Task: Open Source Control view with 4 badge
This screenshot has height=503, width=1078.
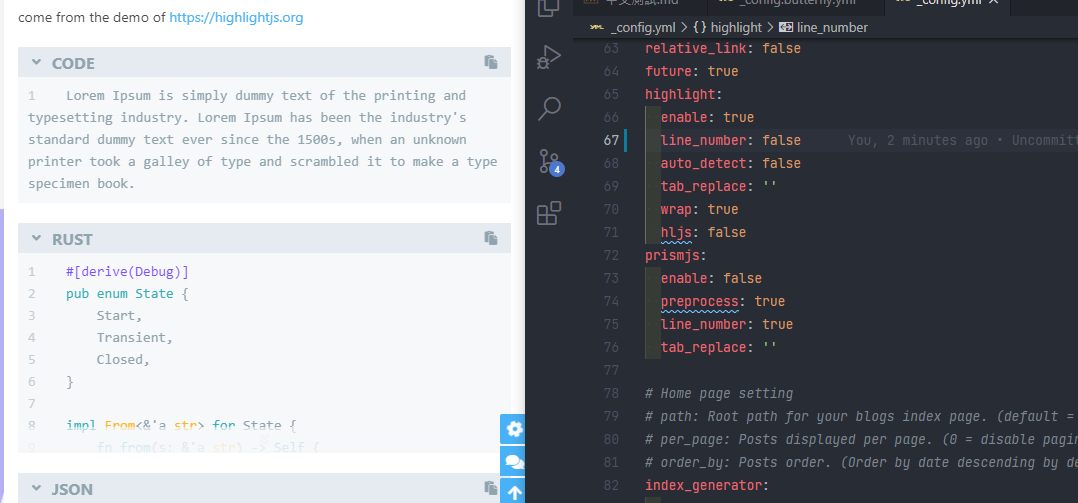Action: coord(550,161)
